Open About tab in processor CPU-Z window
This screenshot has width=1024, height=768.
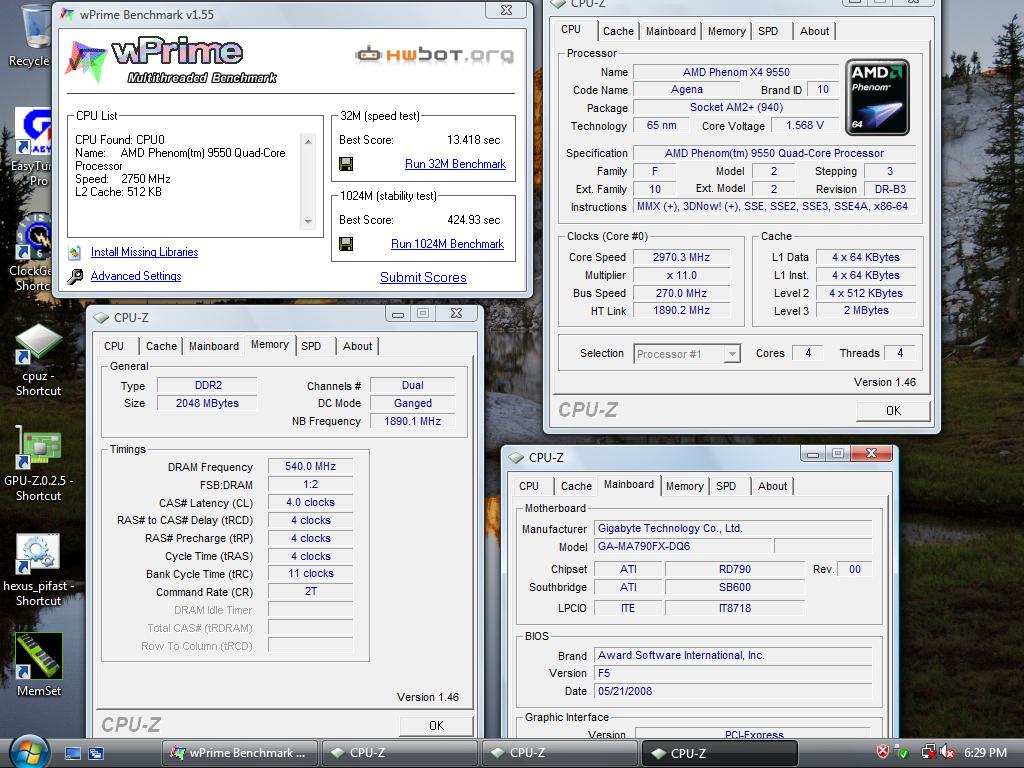pos(814,31)
